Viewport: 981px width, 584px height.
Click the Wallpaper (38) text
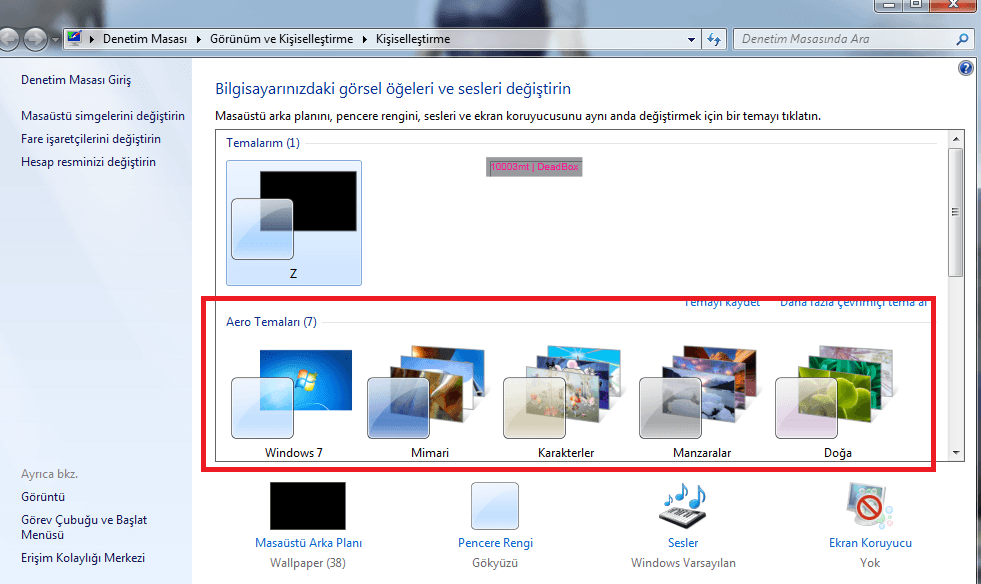tap(308, 563)
